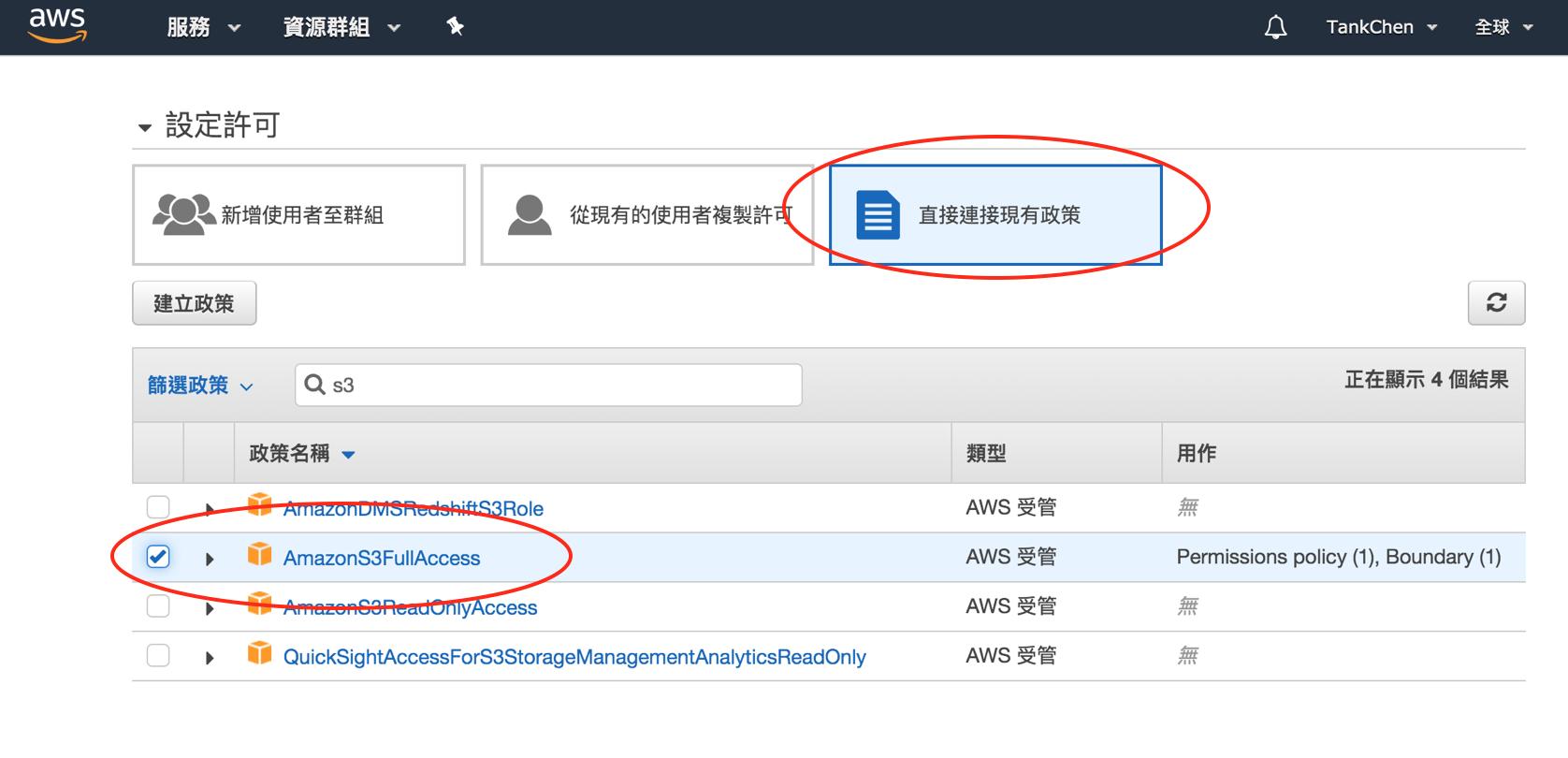The height and width of the screenshot is (758, 1568).
Task: Click the 類型 column header
Action: (986, 454)
